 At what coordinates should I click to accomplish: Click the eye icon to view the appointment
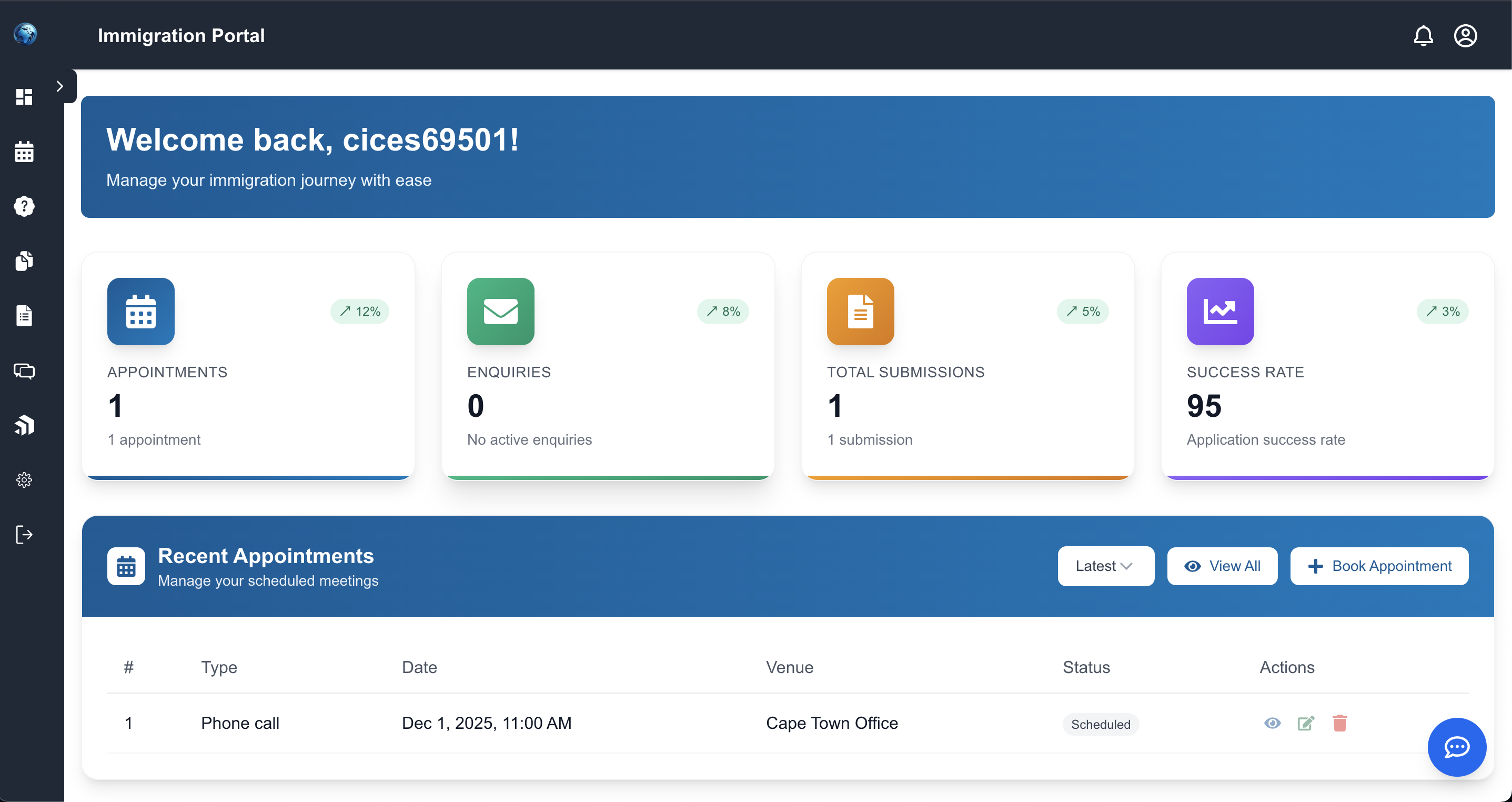point(1272,724)
